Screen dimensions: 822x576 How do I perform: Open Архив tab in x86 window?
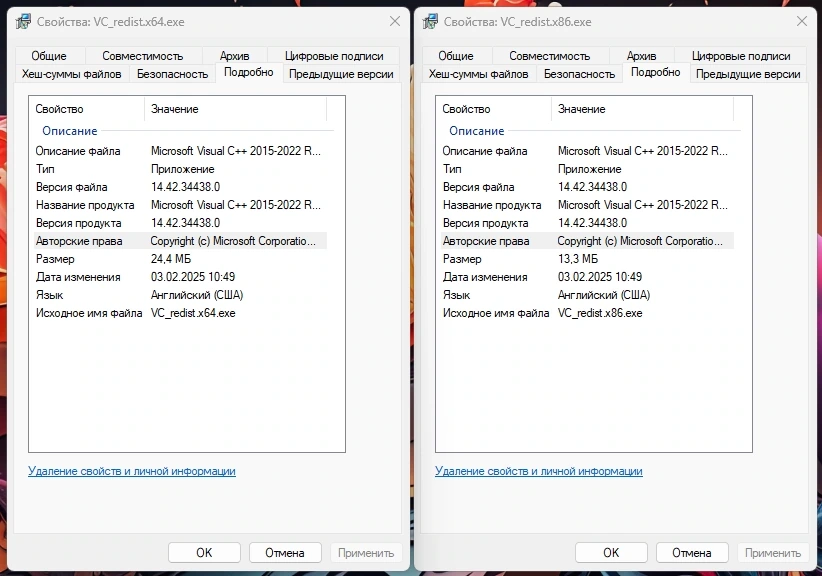tap(641, 56)
